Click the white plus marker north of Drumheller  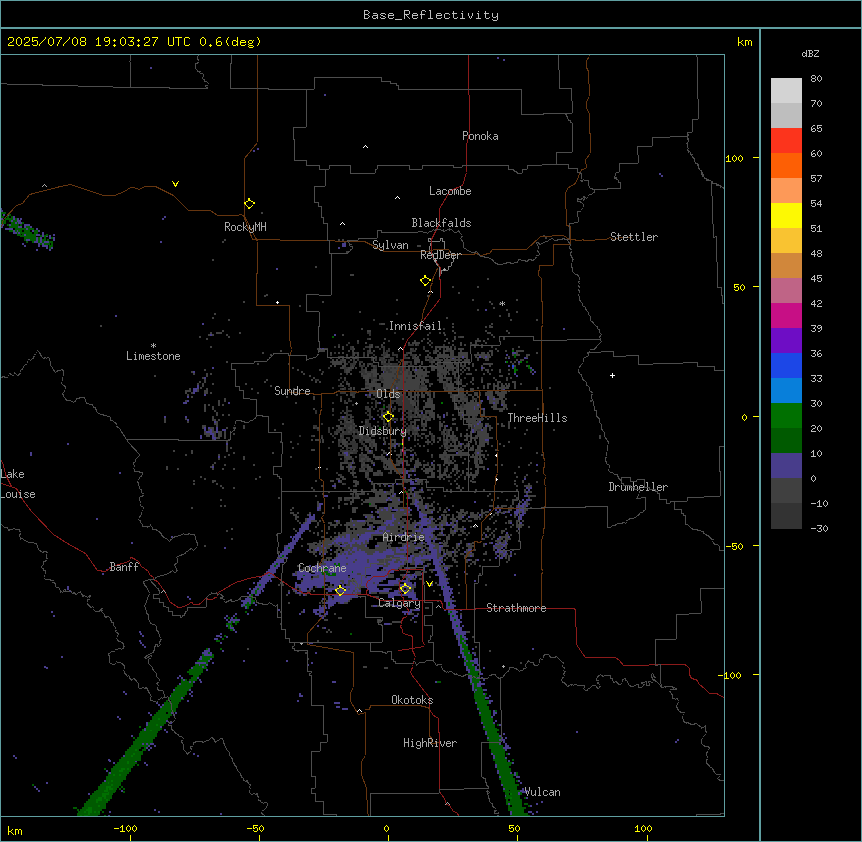612,375
